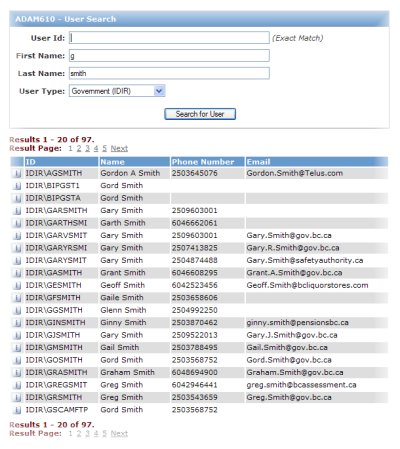This screenshot has height=449, width=400.
Task: Open info icon next to IDIR\BIPGST1
Action: coord(17,186)
